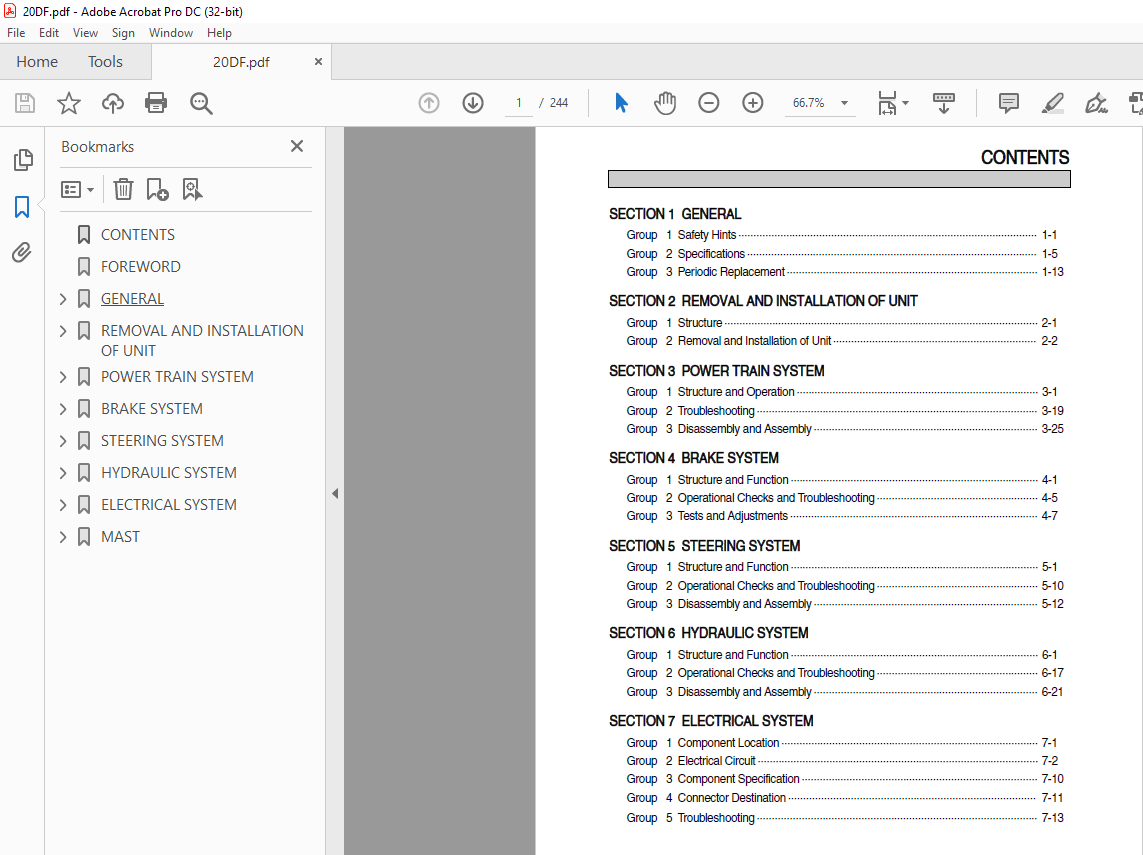Open the Sign menu
Screen dimensions: 1143x855
[123, 33]
